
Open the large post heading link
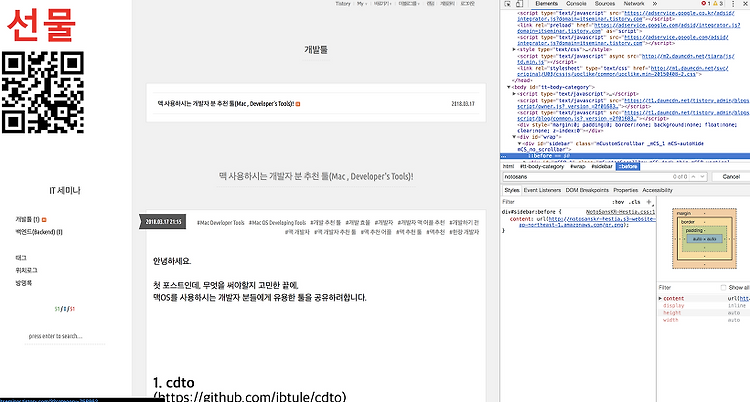coord(316,176)
